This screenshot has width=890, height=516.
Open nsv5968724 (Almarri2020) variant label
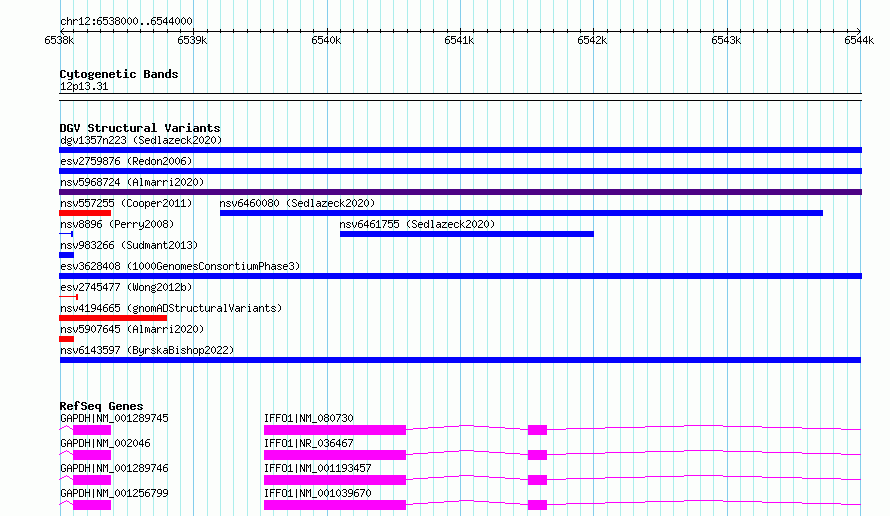132,182
